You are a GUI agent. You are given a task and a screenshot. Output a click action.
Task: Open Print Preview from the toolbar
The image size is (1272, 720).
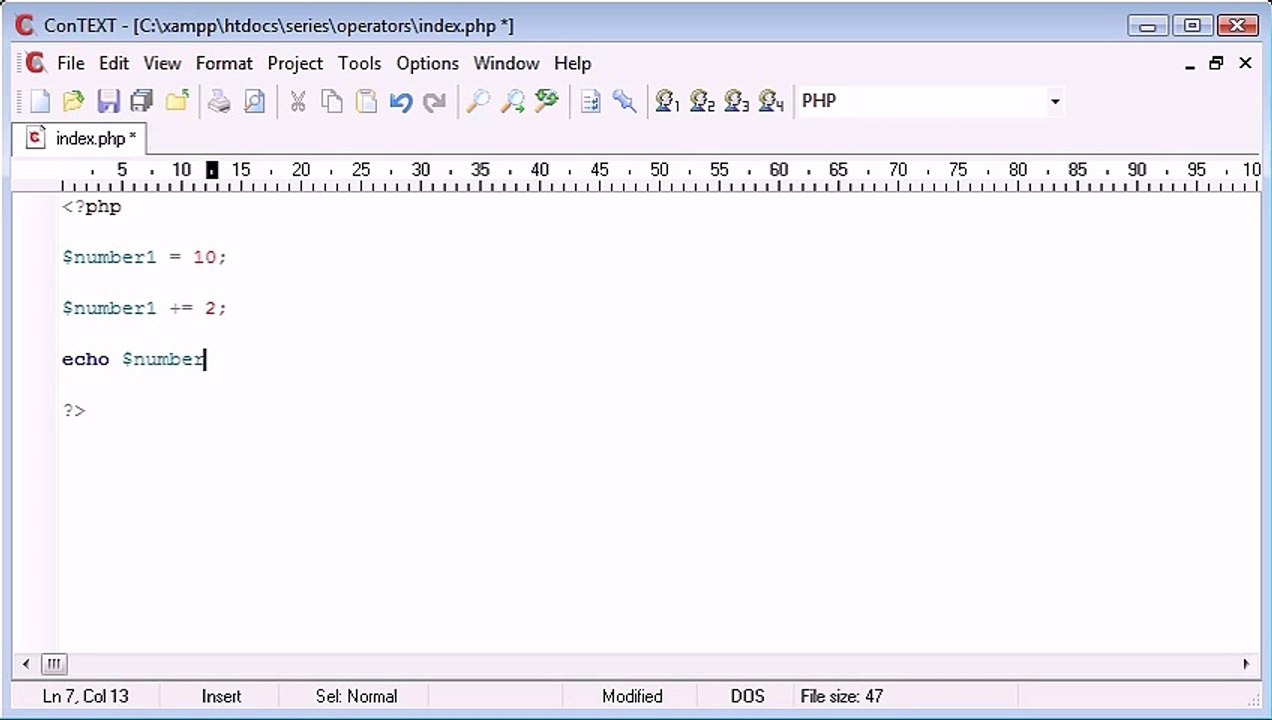[254, 101]
